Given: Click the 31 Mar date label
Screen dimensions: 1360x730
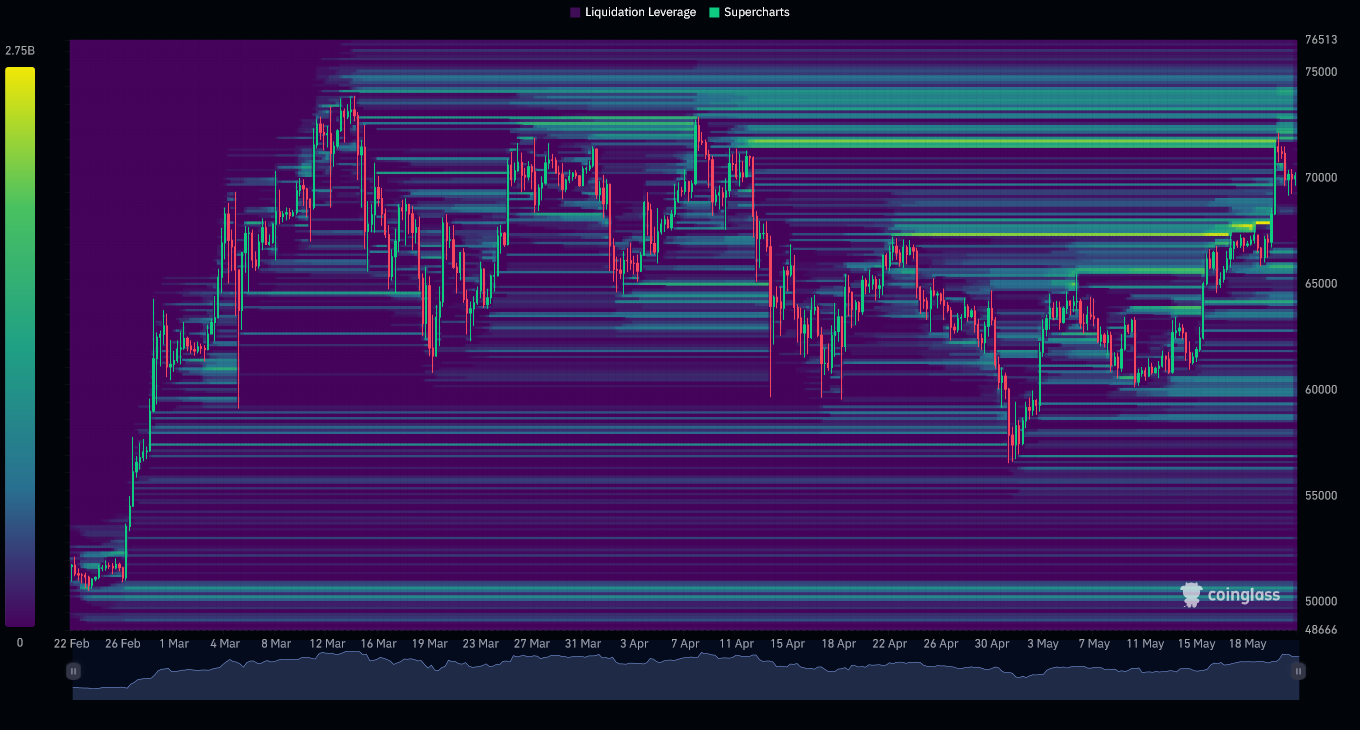Looking at the screenshot, I should point(583,644).
